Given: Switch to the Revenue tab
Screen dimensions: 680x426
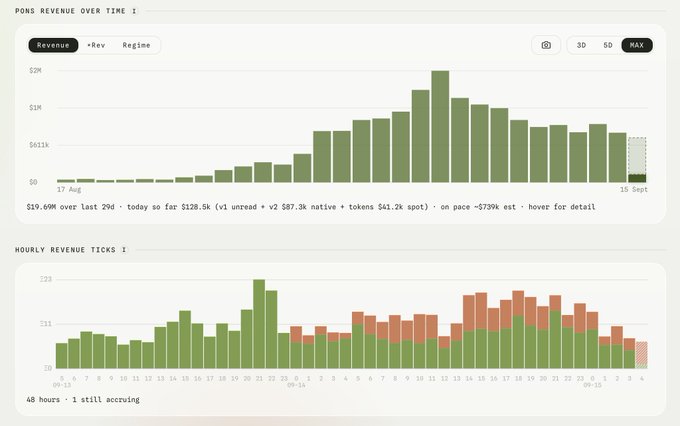Looking at the screenshot, I should tap(53, 45).
